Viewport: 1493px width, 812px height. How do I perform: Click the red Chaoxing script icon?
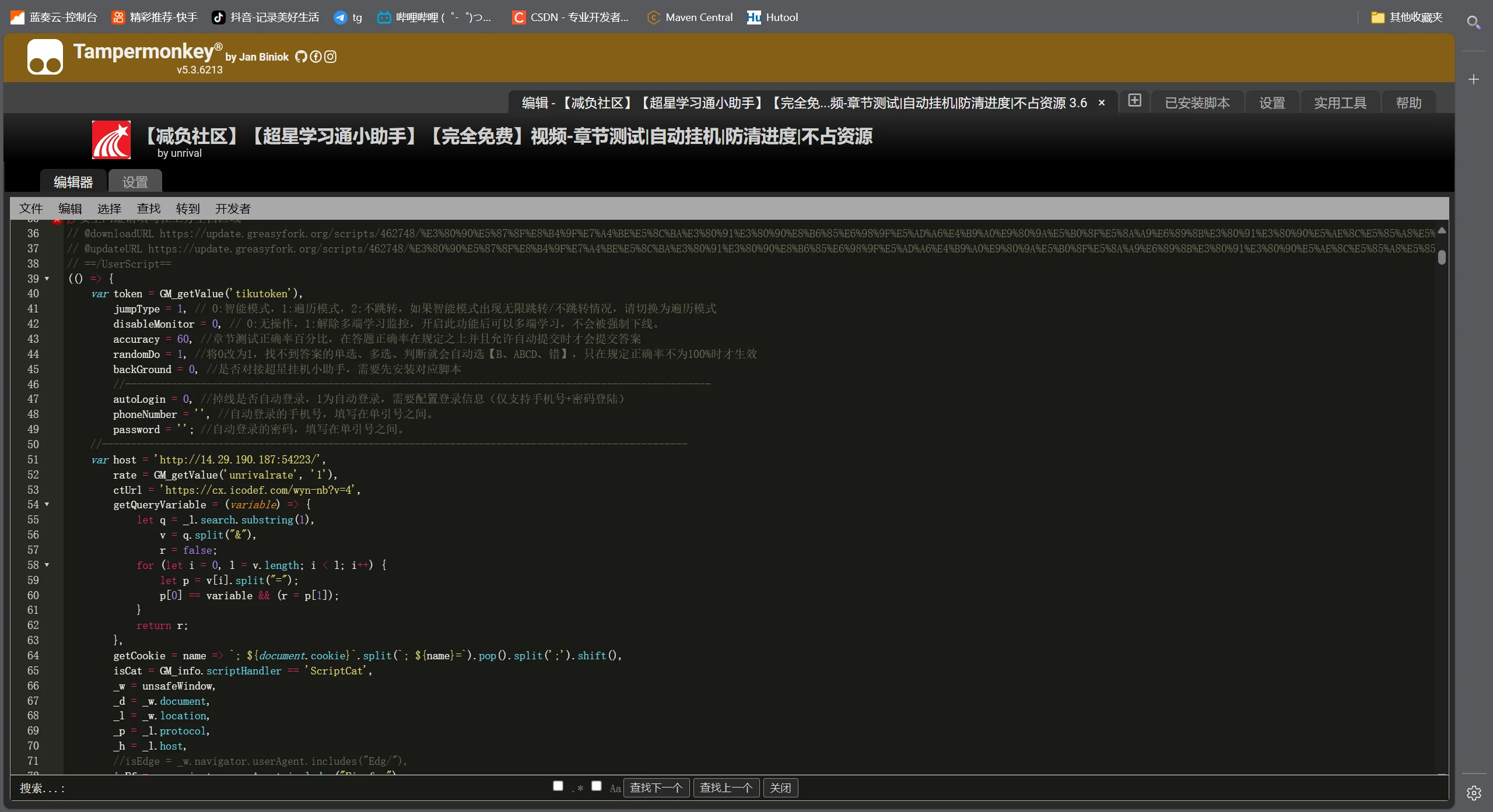coord(111,140)
